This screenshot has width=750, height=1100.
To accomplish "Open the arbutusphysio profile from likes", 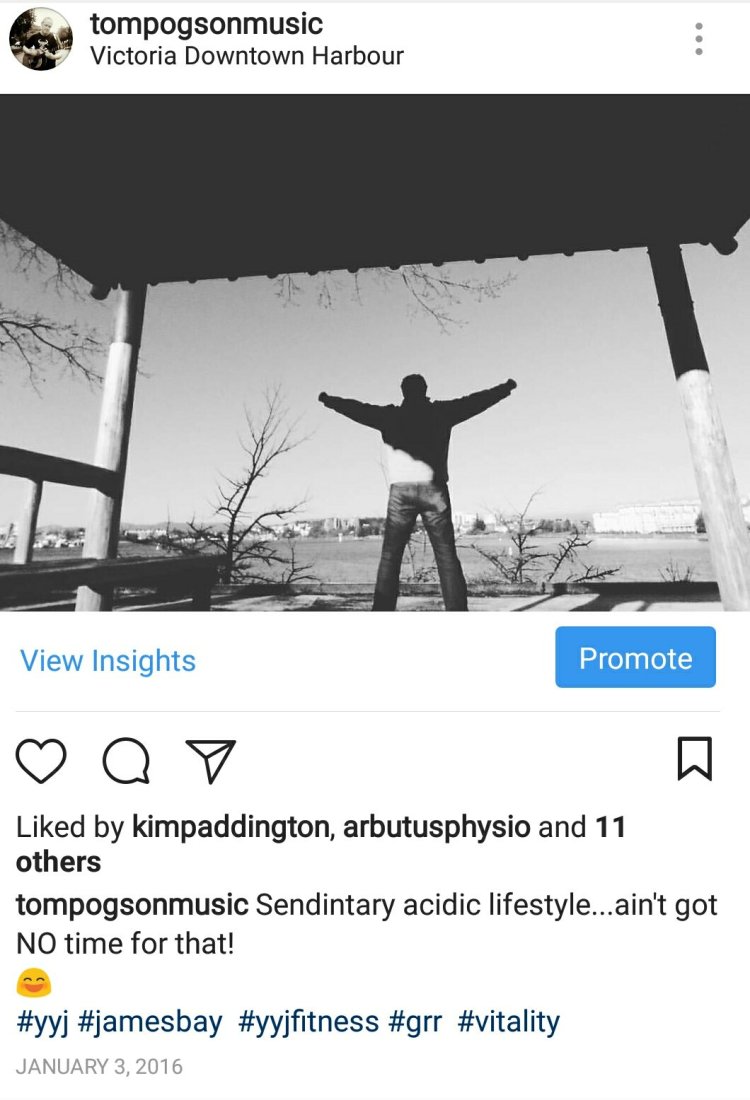I will (x=436, y=828).
